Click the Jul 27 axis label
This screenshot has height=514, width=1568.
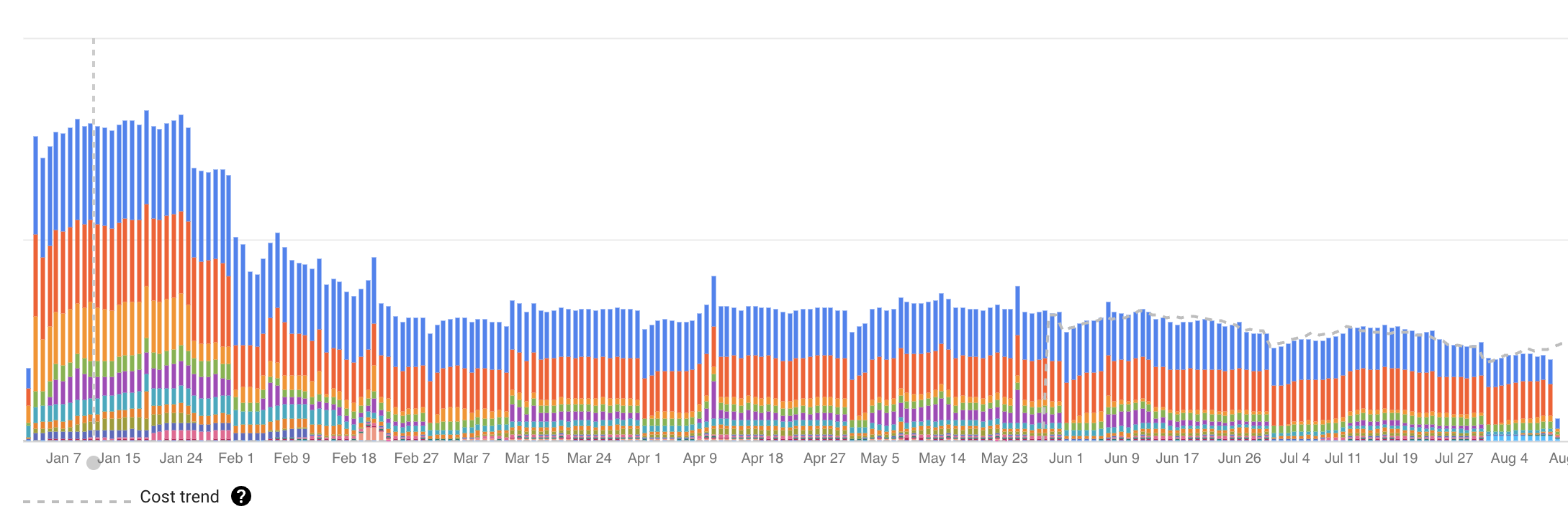click(1454, 458)
